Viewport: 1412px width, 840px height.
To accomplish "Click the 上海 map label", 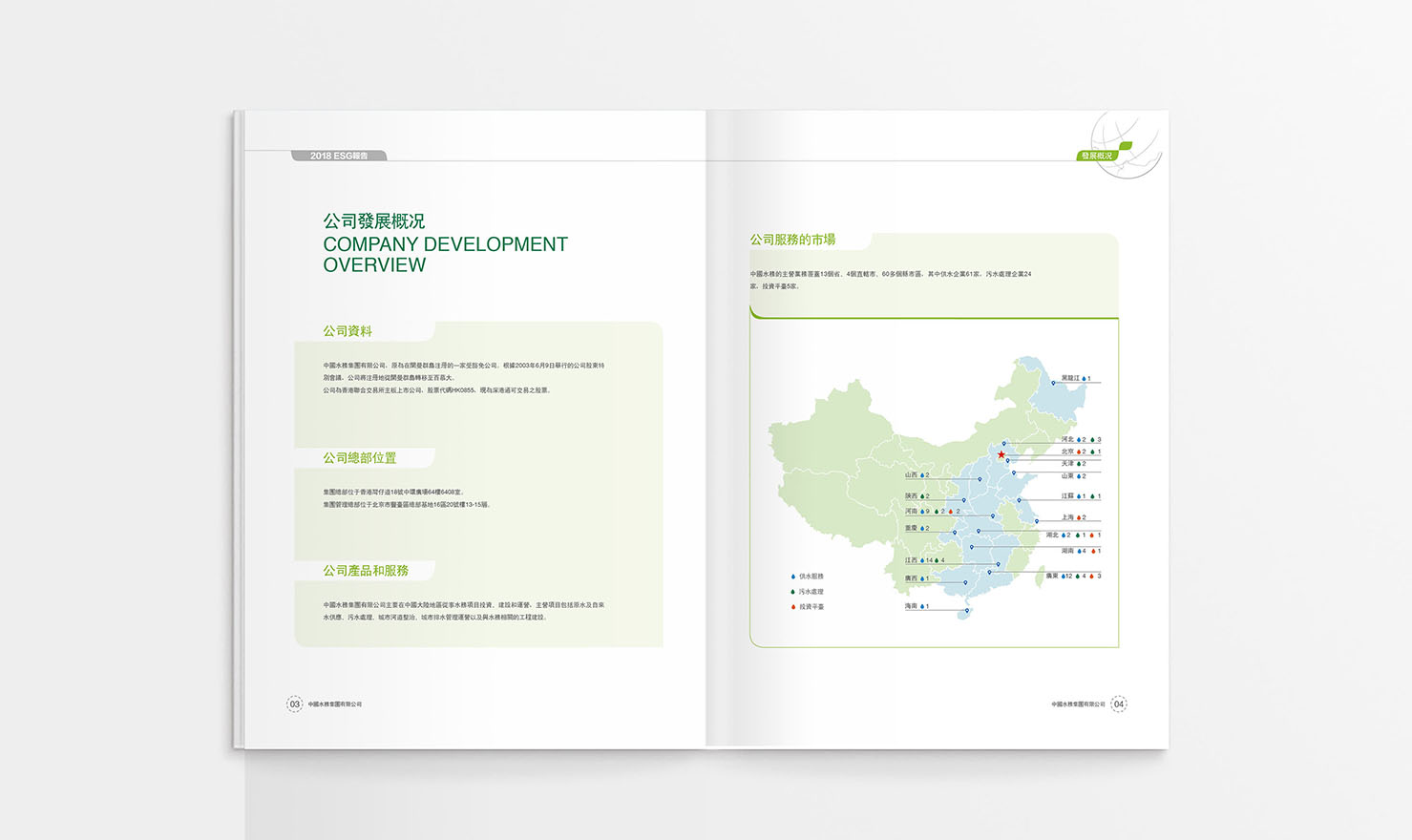I will point(1067,517).
